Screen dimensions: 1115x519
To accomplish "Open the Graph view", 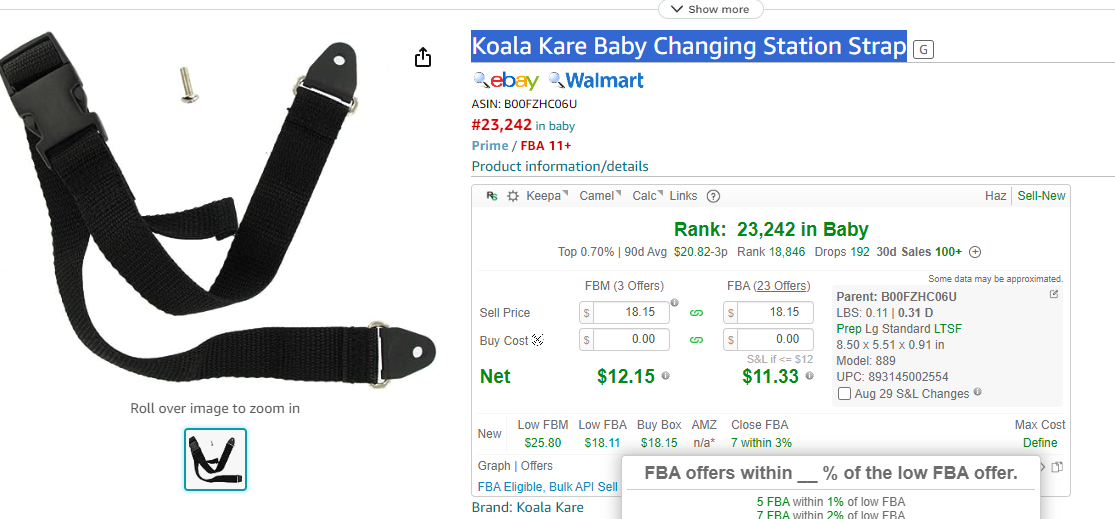I will pyautogui.click(x=494, y=466).
